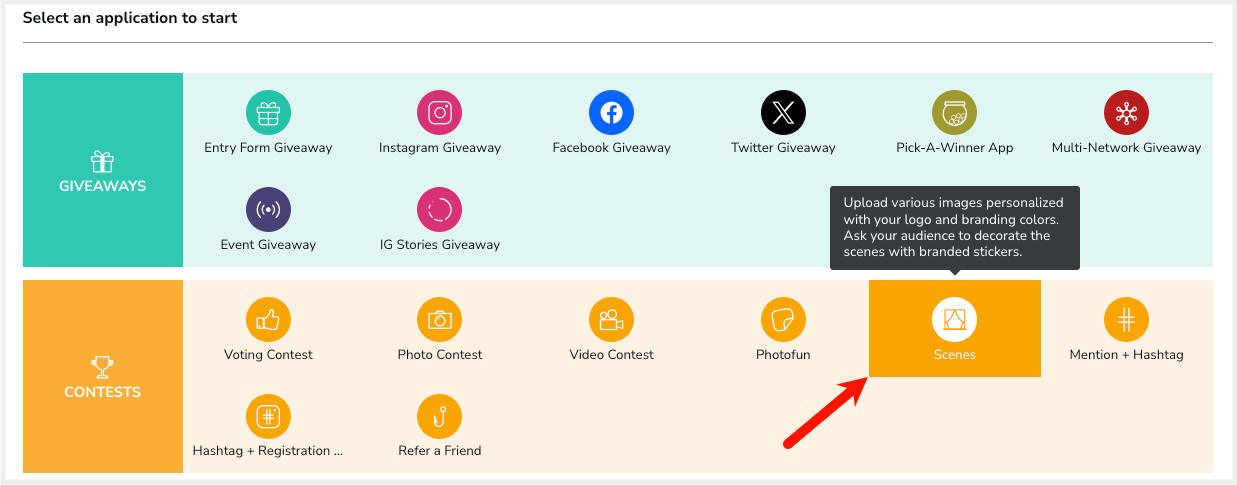Open the IG Stories Giveaway icon
The height and width of the screenshot is (485, 1237).
click(440, 209)
